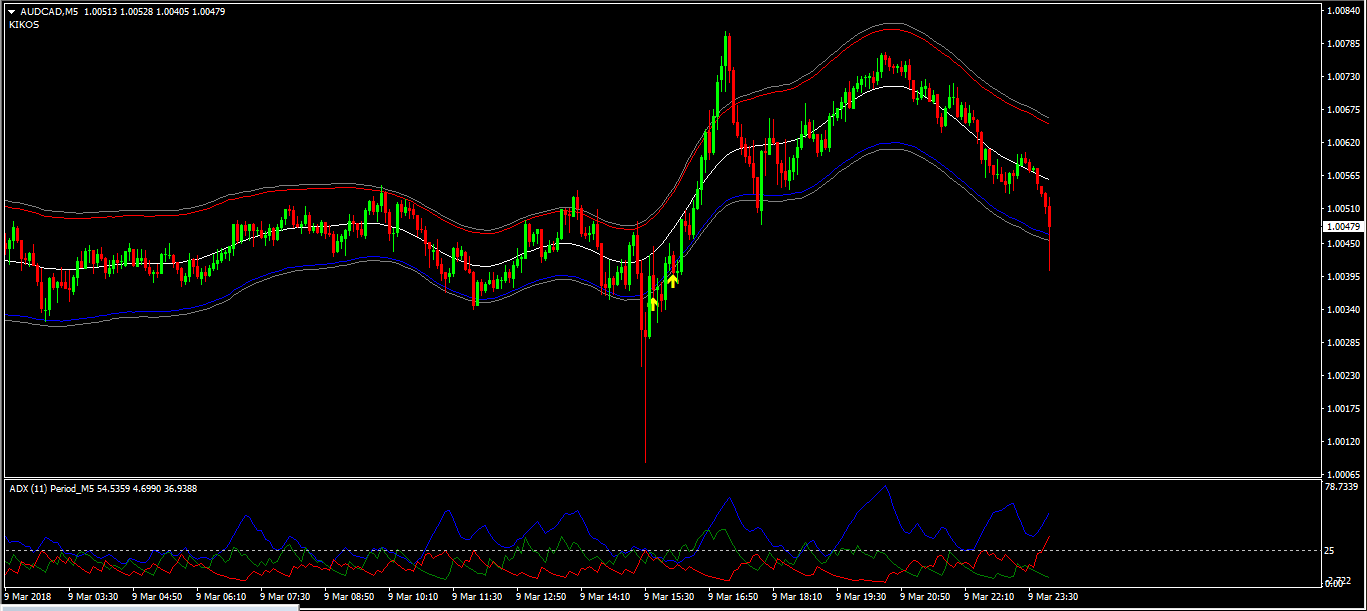Viewport: 1367px width, 611px height.
Task: Open the triangle menu beside AUDCAD,M5
Action: click(x=12, y=12)
